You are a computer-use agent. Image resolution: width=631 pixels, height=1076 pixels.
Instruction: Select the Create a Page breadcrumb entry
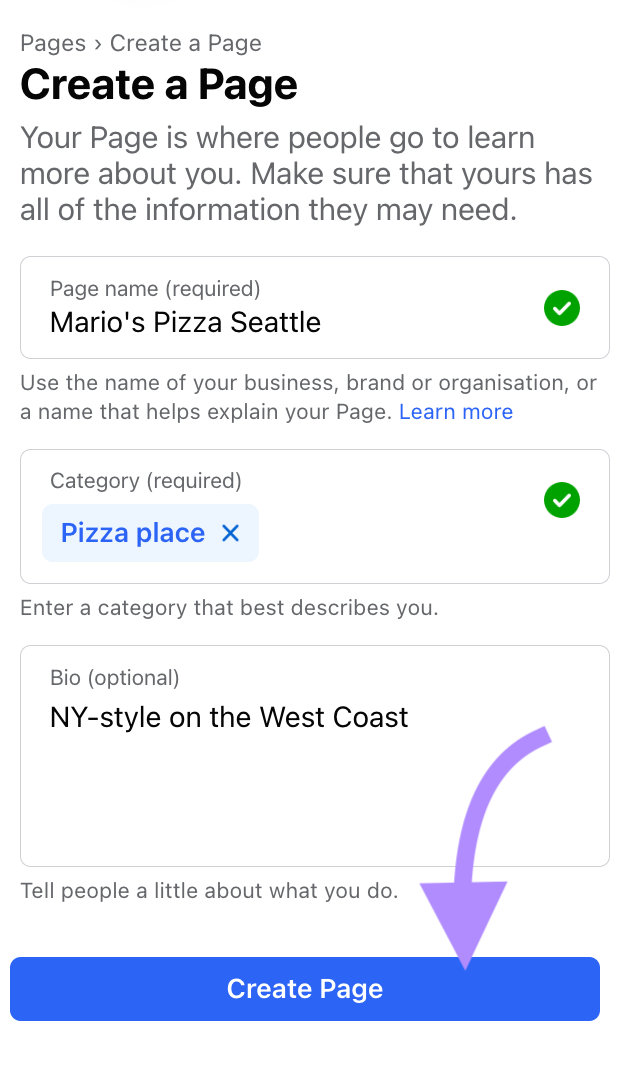[x=185, y=43]
